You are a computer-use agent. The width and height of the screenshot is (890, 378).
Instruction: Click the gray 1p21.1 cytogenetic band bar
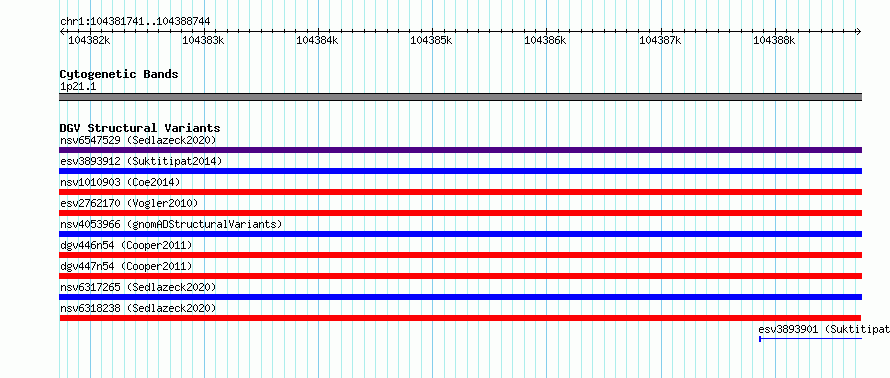(460, 97)
